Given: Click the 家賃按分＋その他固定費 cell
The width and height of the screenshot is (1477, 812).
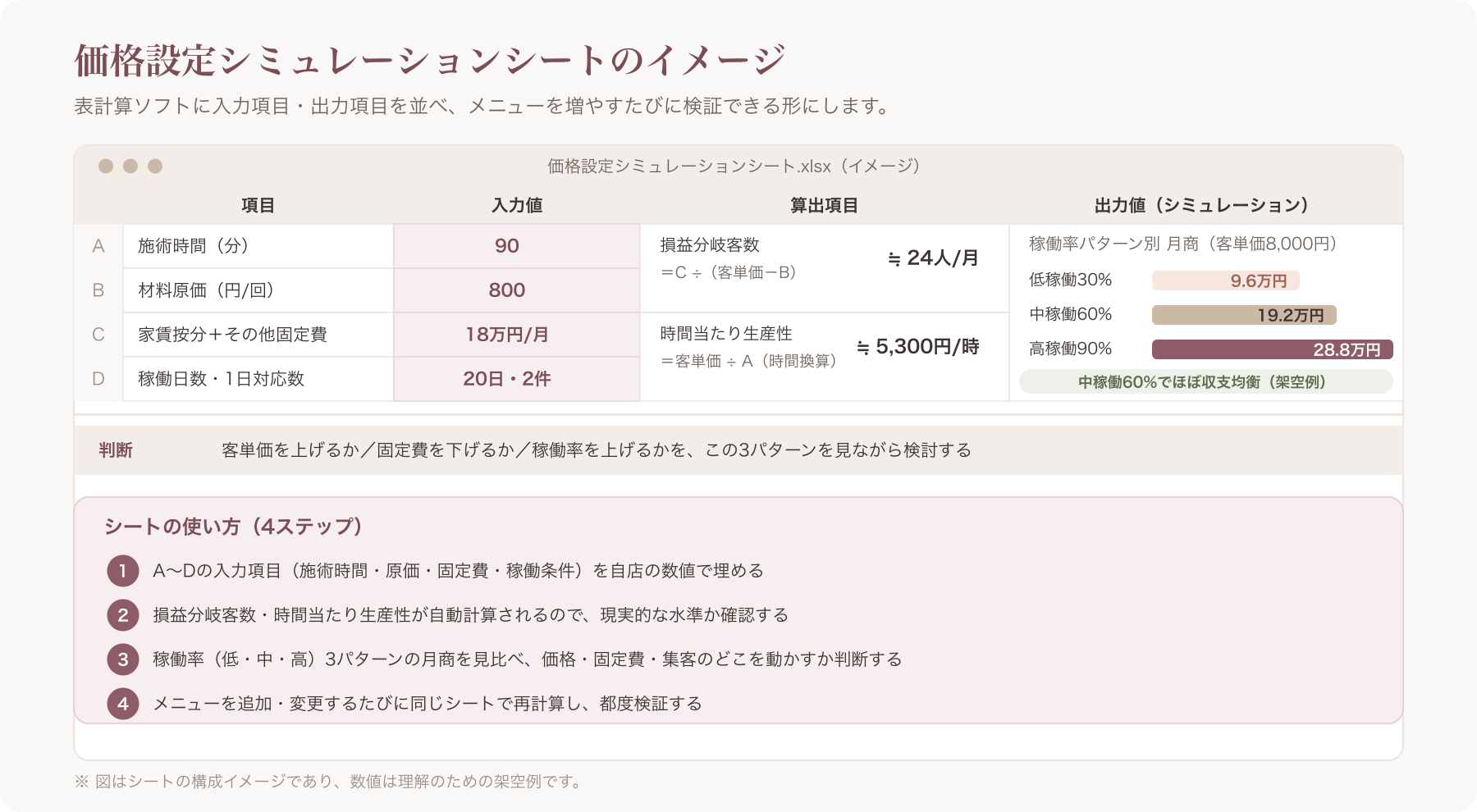Looking at the screenshot, I should coord(258,335).
